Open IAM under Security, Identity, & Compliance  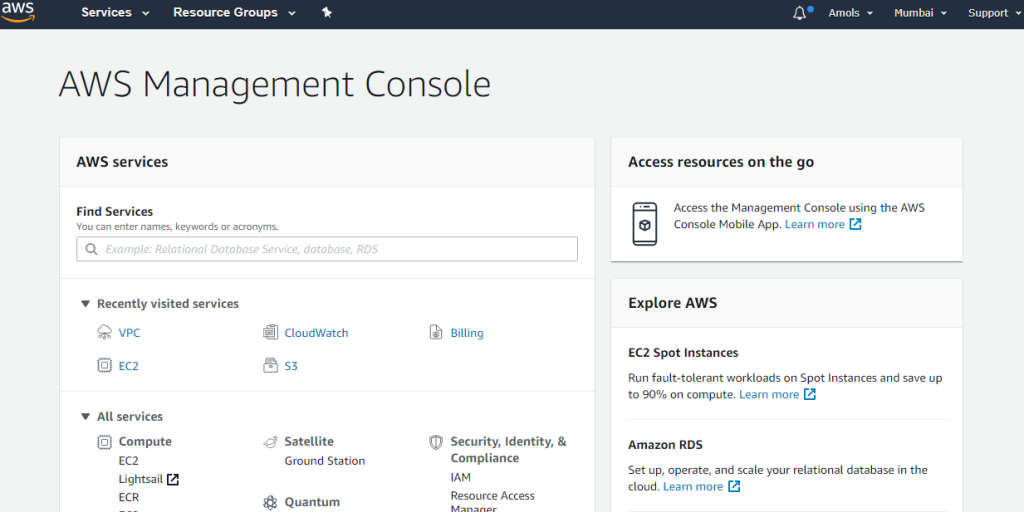coord(460,477)
